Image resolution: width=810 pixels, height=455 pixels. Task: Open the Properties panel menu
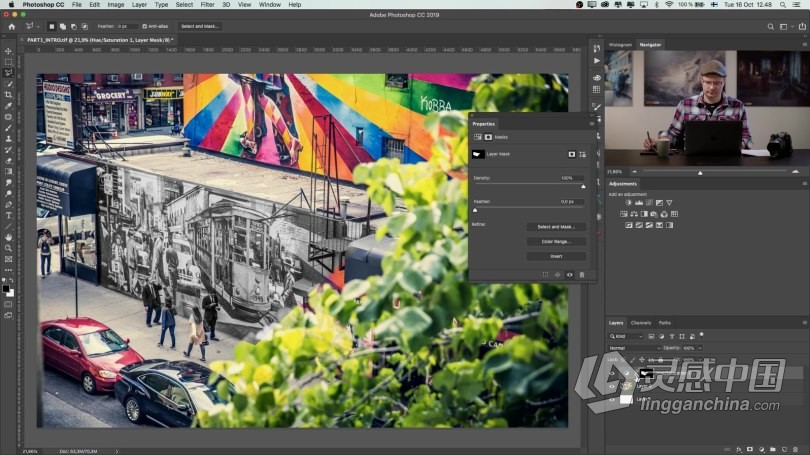pyautogui.click(x=591, y=124)
